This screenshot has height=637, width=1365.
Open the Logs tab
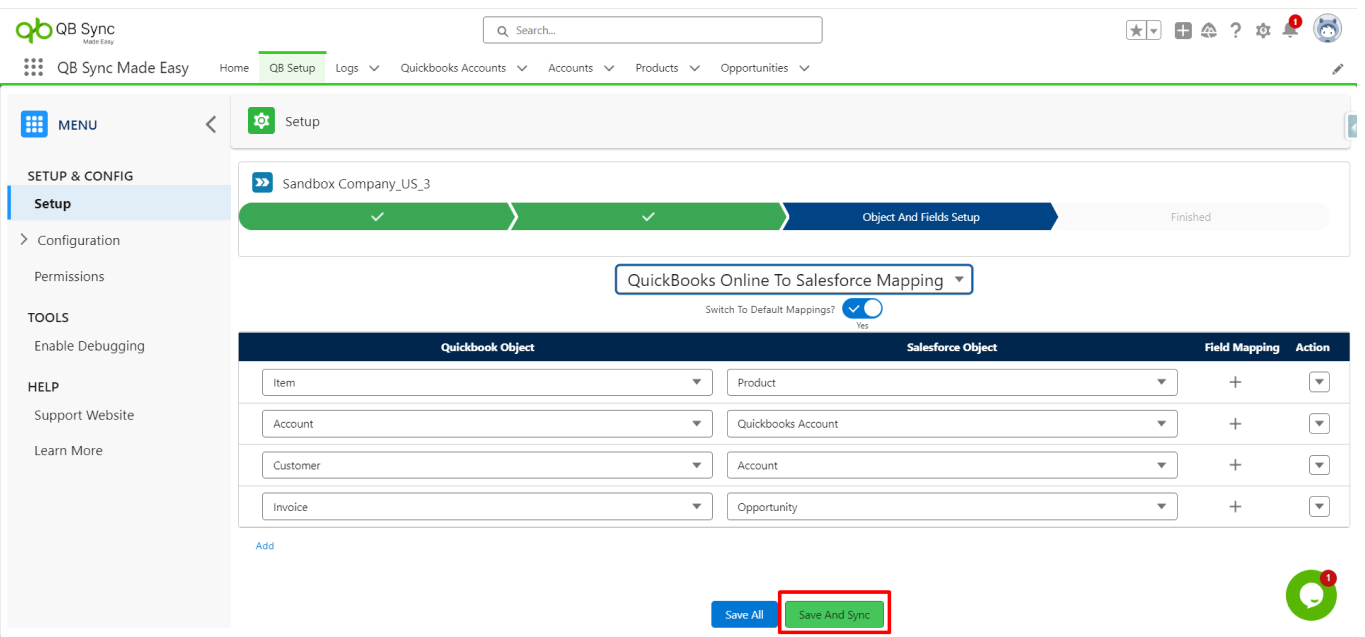click(347, 68)
